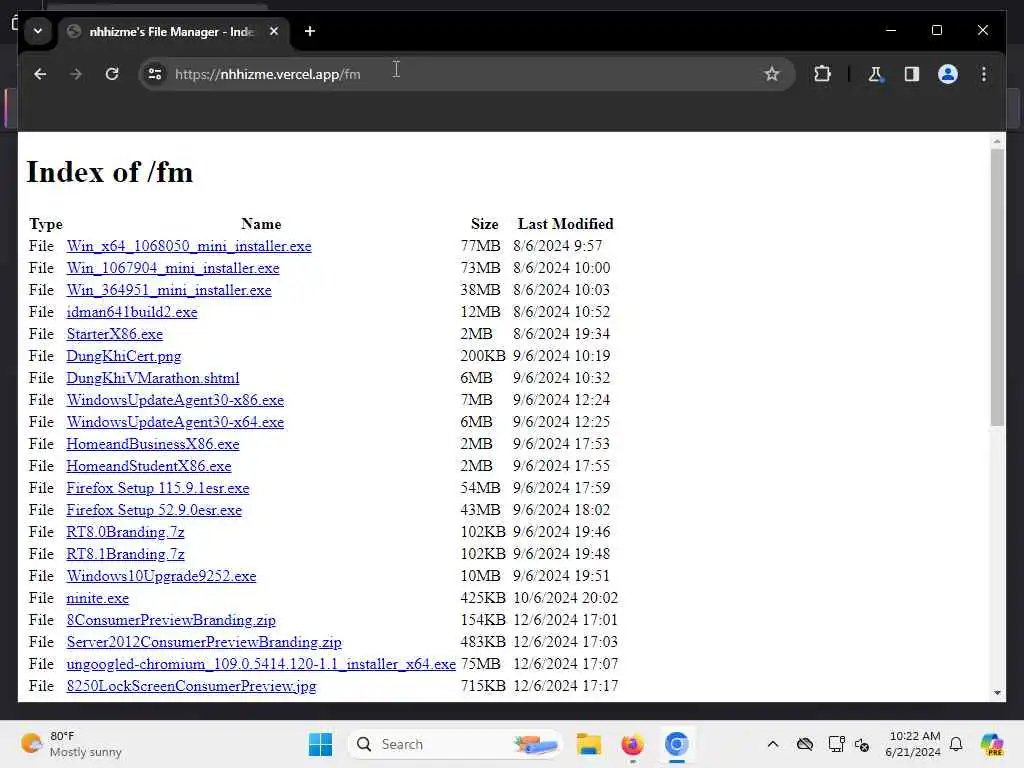This screenshot has width=1024, height=768.
Task: Reload the current page
Action: tap(112, 74)
